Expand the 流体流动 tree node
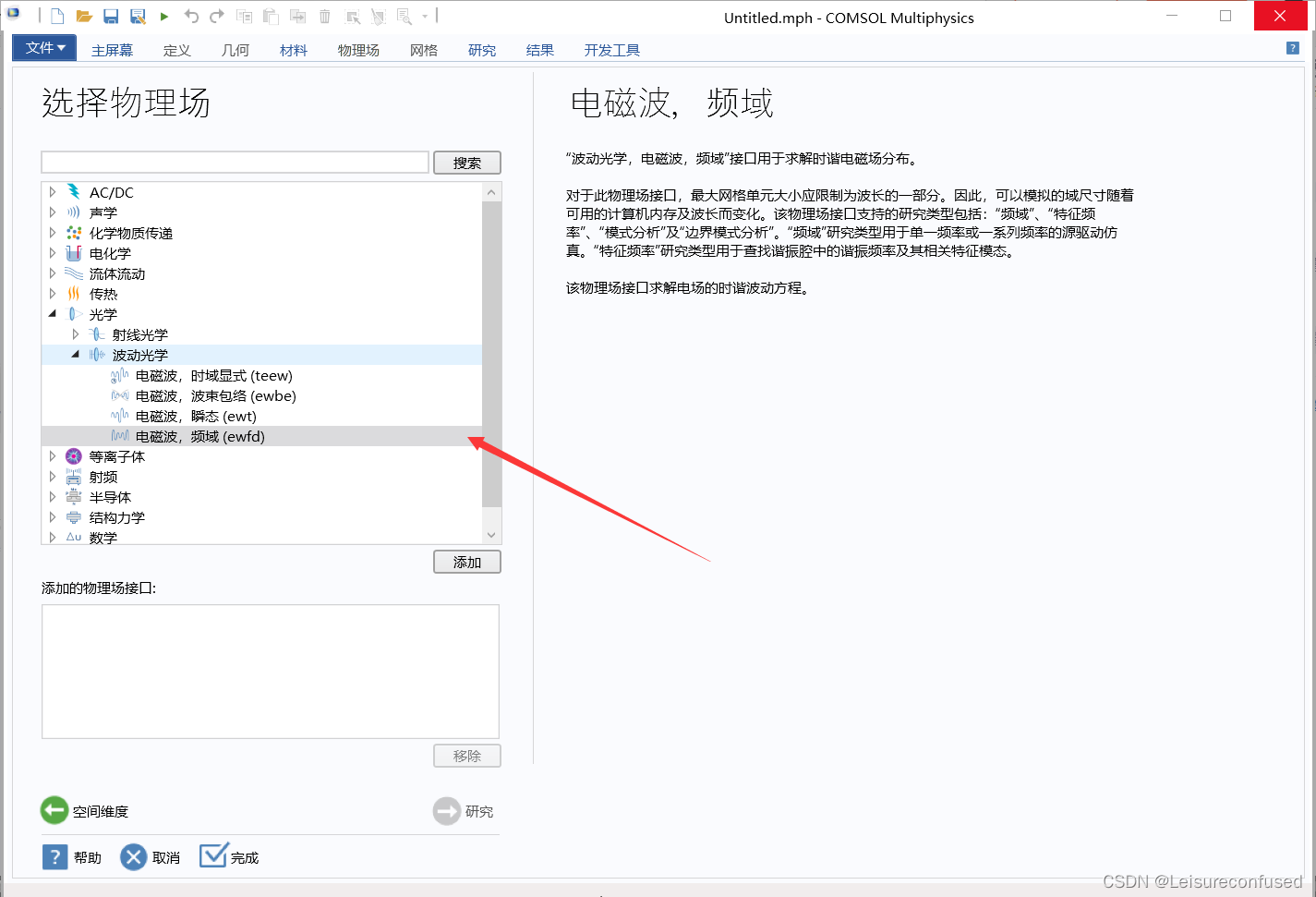Image resolution: width=1316 pixels, height=897 pixels. pos(53,273)
